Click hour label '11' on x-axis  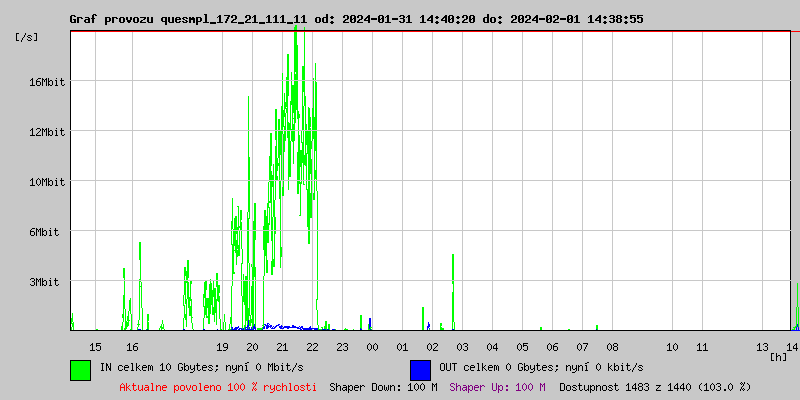click(x=703, y=347)
